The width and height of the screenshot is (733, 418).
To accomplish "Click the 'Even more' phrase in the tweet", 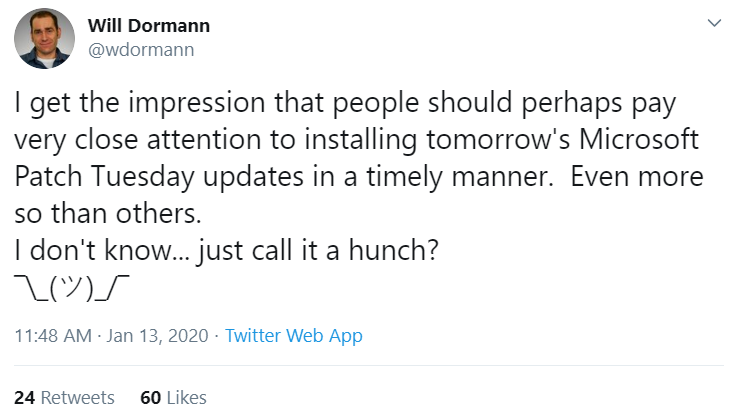I will [x=637, y=177].
